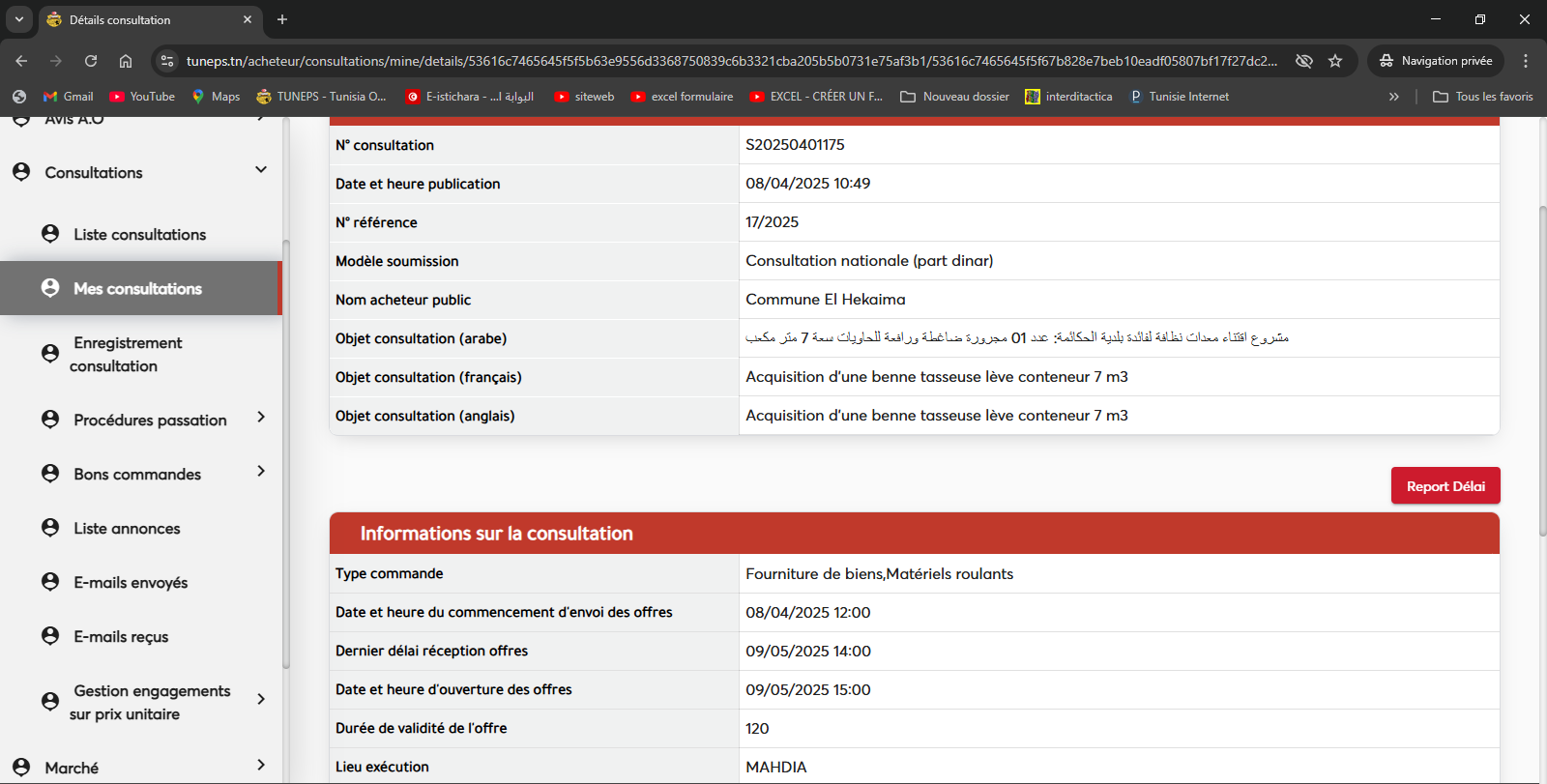Image resolution: width=1547 pixels, height=784 pixels.
Task: Open the YouTube bookmark
Action: (142, 97)
